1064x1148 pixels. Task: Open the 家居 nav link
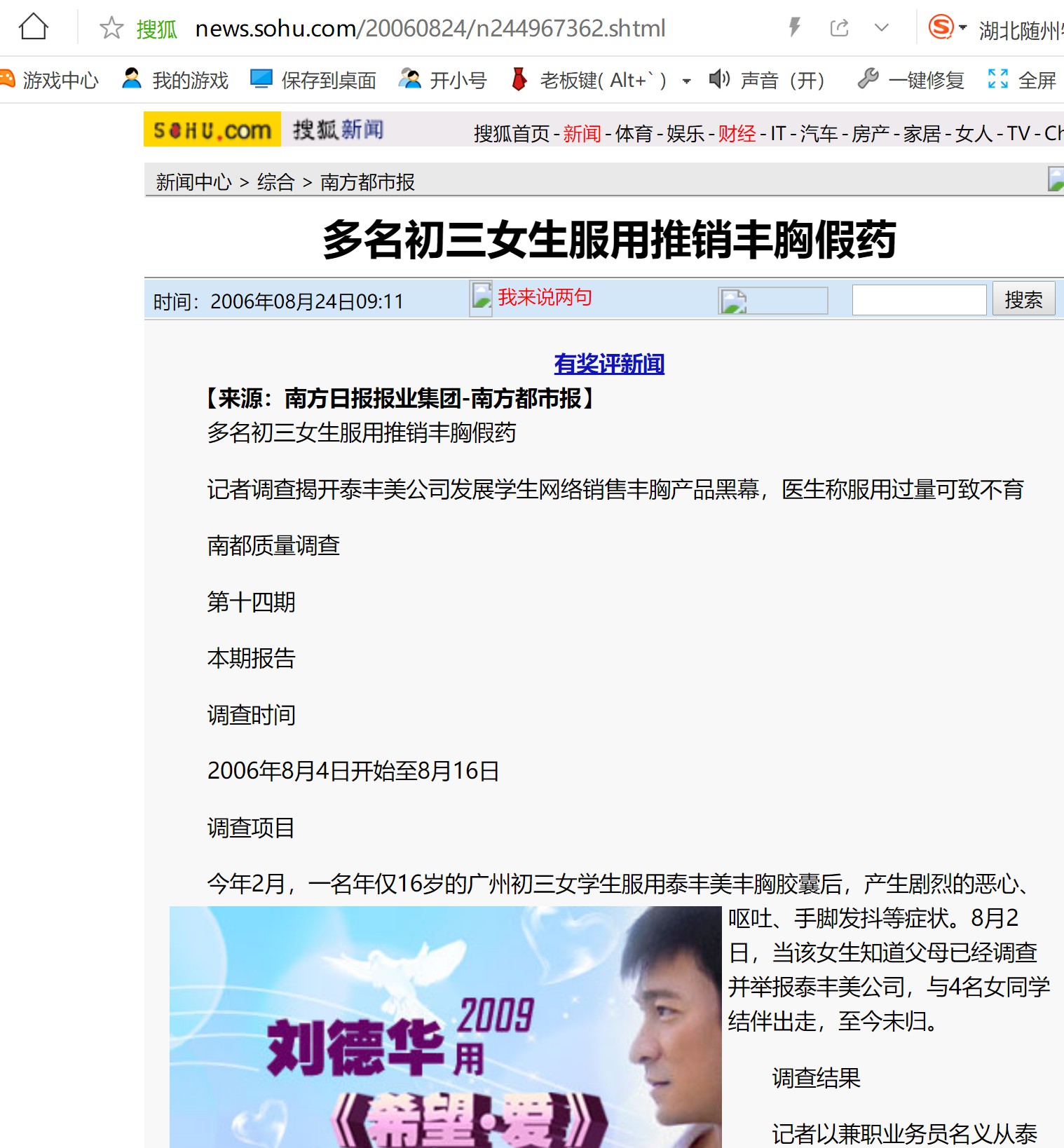coord(922,133)
